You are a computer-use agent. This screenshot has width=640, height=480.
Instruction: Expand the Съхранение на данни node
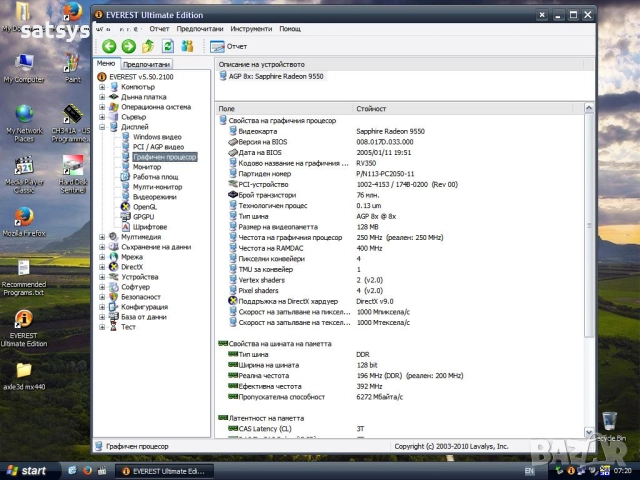pos(102,247)
